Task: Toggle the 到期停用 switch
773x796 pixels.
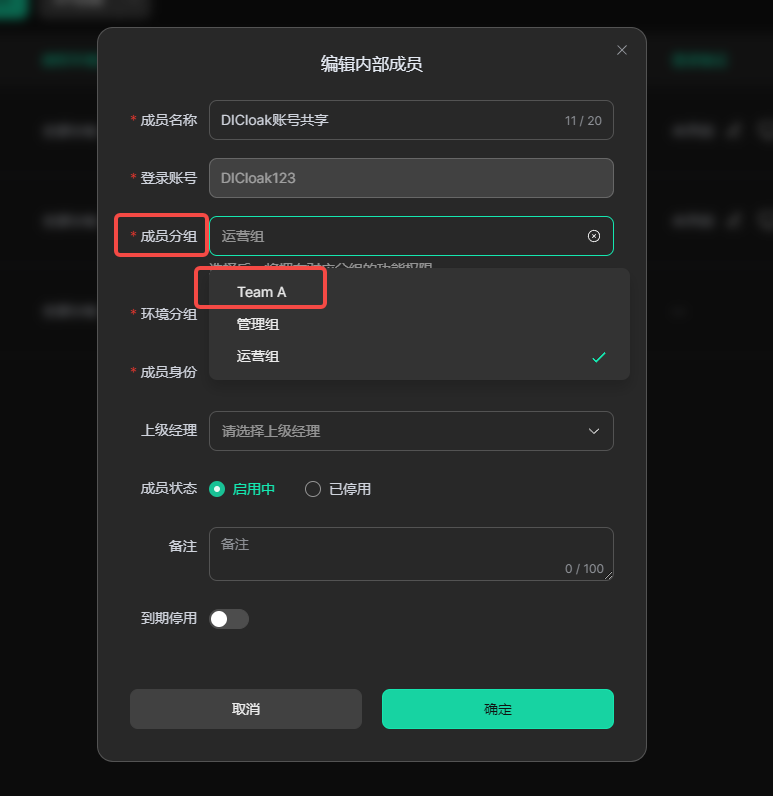Action: (229, 619)
